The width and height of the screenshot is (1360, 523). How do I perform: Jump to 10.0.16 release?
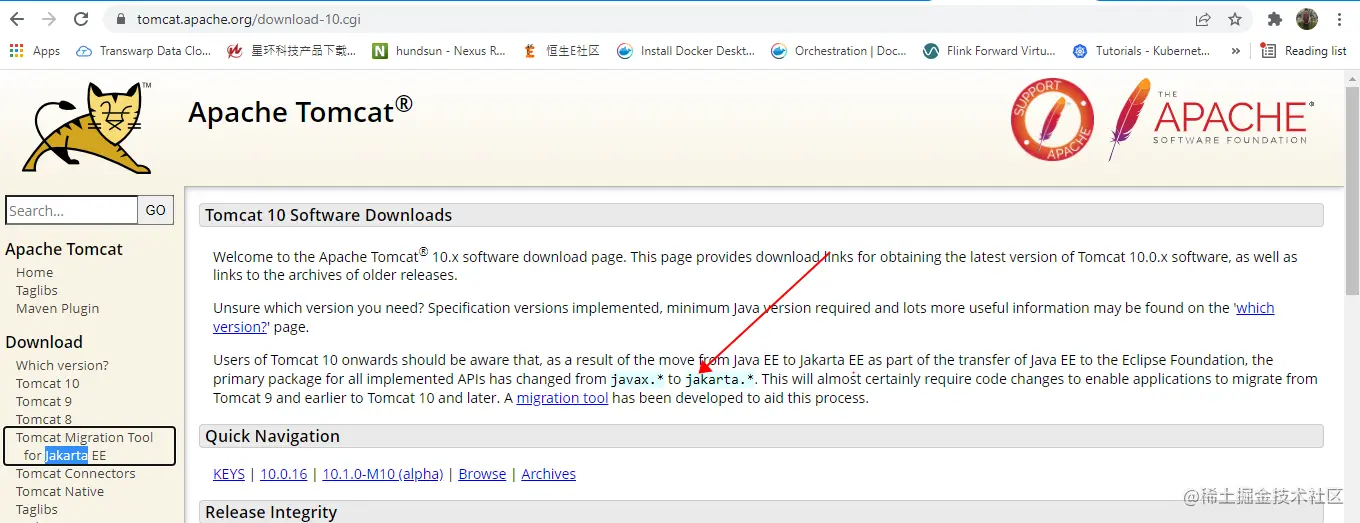point(284,474)
